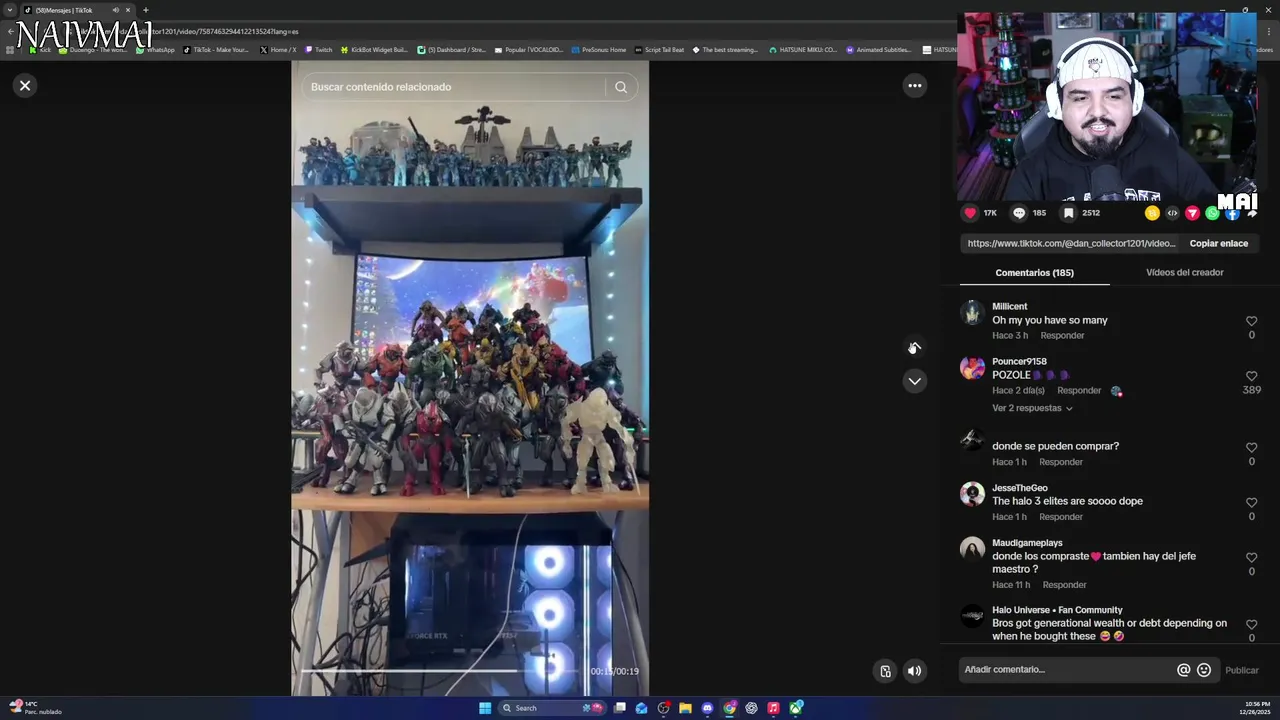Viewport: 1280px width, 720px height.
Task: Open the 'Animated Subtitles' bookmark
Action: click(879, 49)
